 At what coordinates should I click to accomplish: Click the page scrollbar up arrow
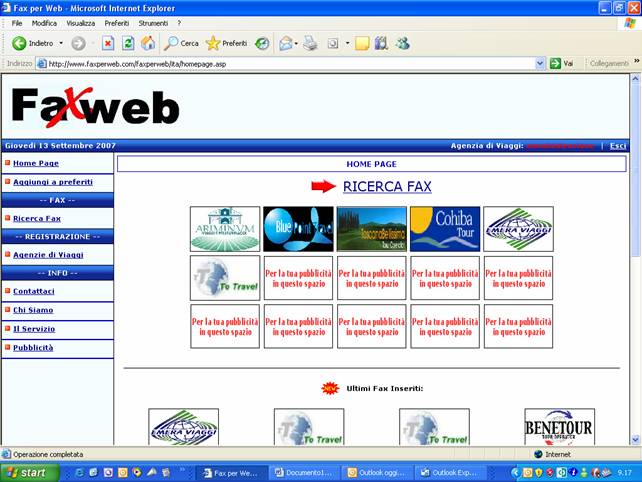pos(635,78)
